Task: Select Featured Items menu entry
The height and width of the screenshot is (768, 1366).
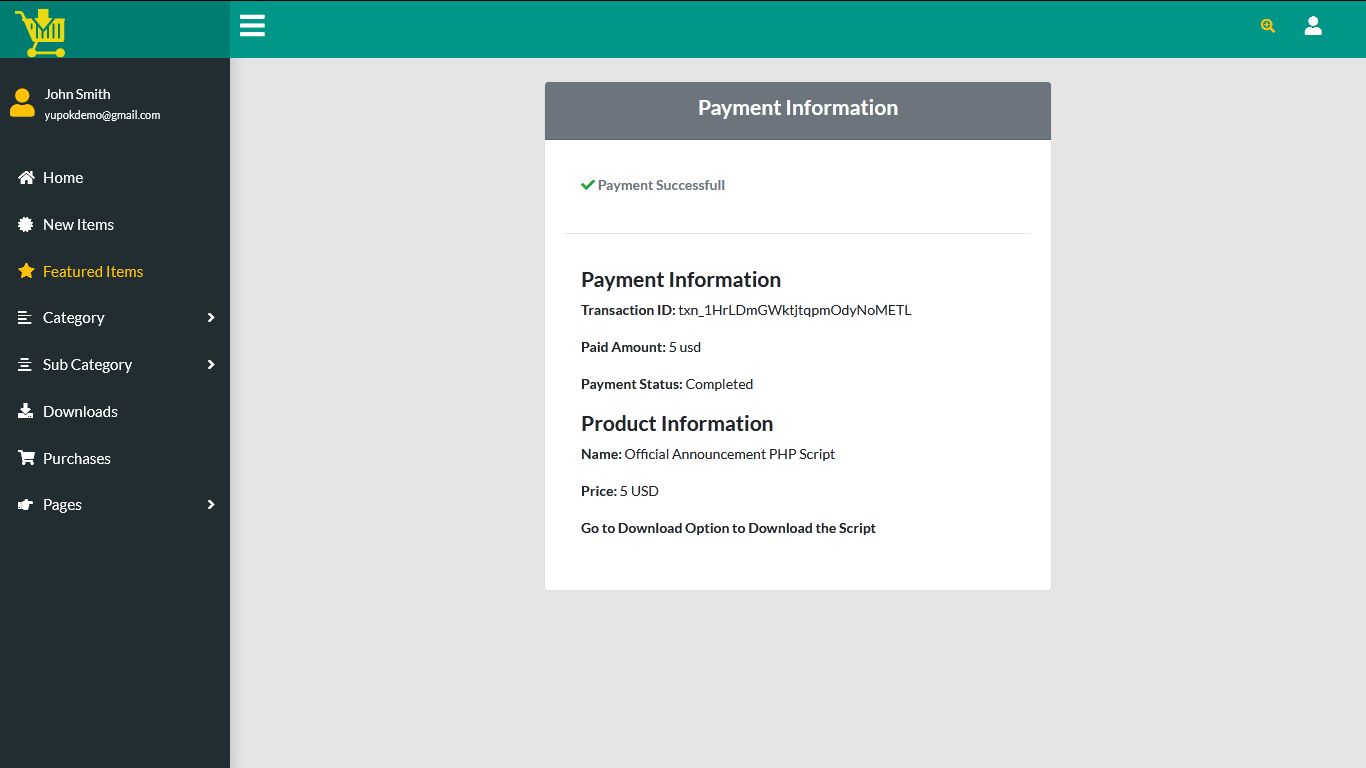Action: (x=93, y=272)
